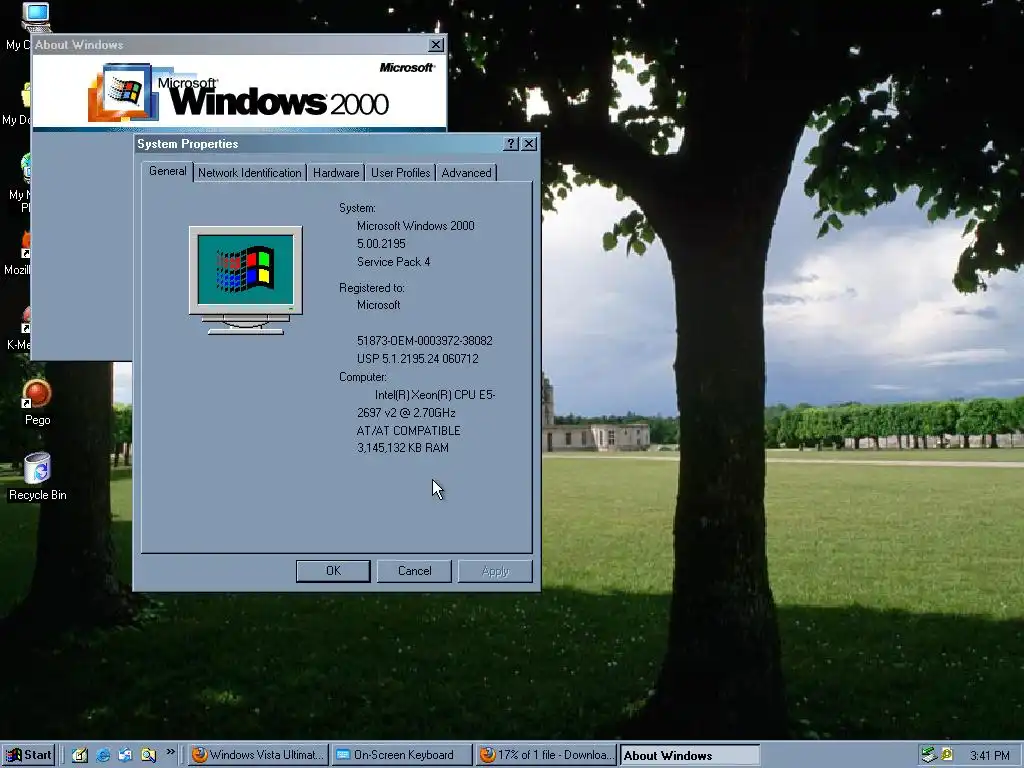Click the search magnifier quick launch icon
This screenshot has height=768, width=1024.
pos(148,755)
